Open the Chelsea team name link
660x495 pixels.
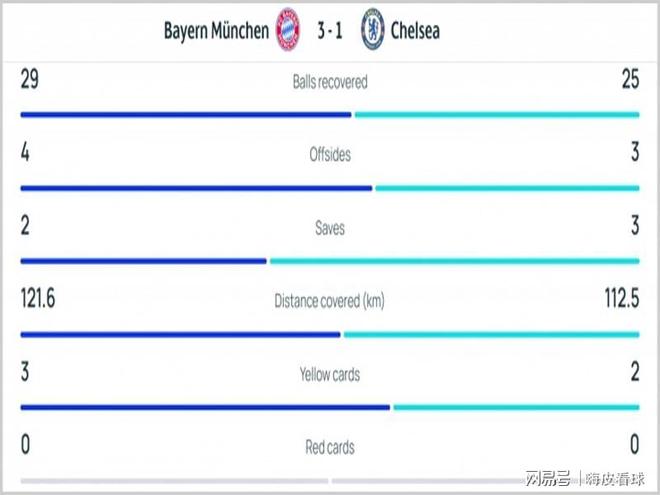click(415, 30)
